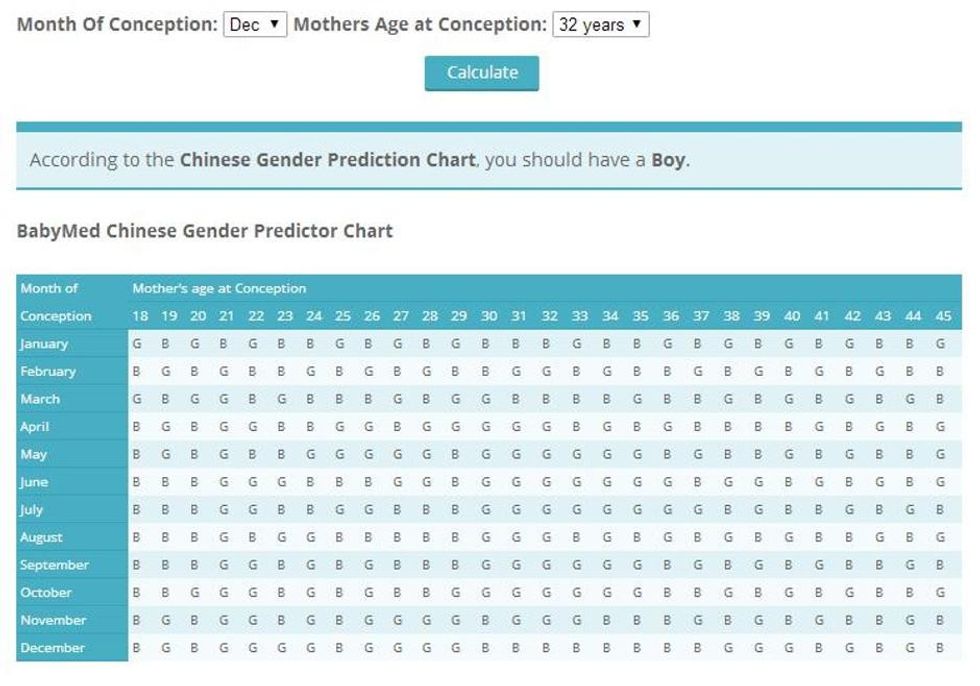Click the age 32 column header
Screen dimensions: 980x686
click(x=549, y=316)
